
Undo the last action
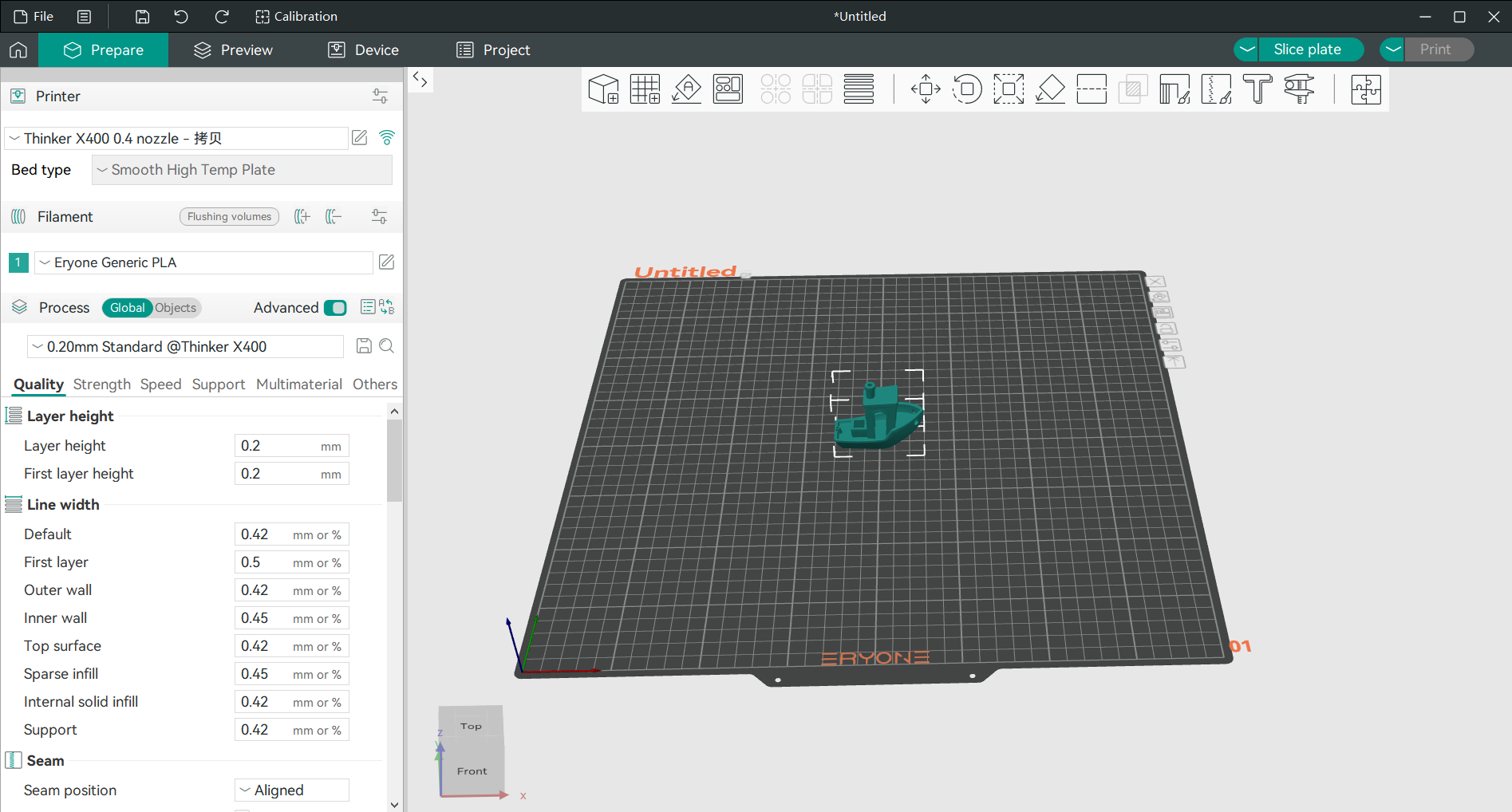tap(181, 16)
